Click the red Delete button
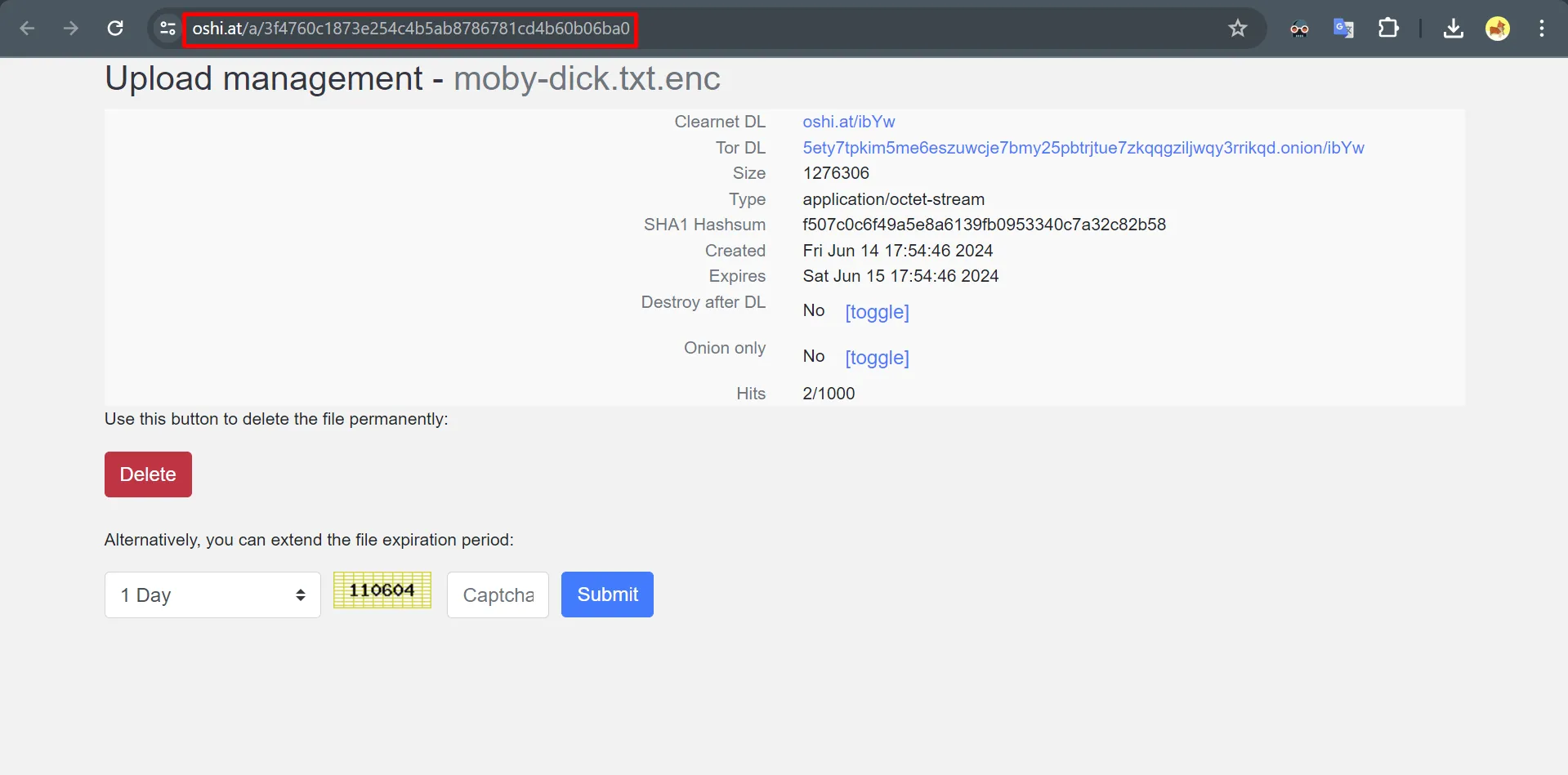The width and height of the screenshot is (1568, 775). point(148,474)
